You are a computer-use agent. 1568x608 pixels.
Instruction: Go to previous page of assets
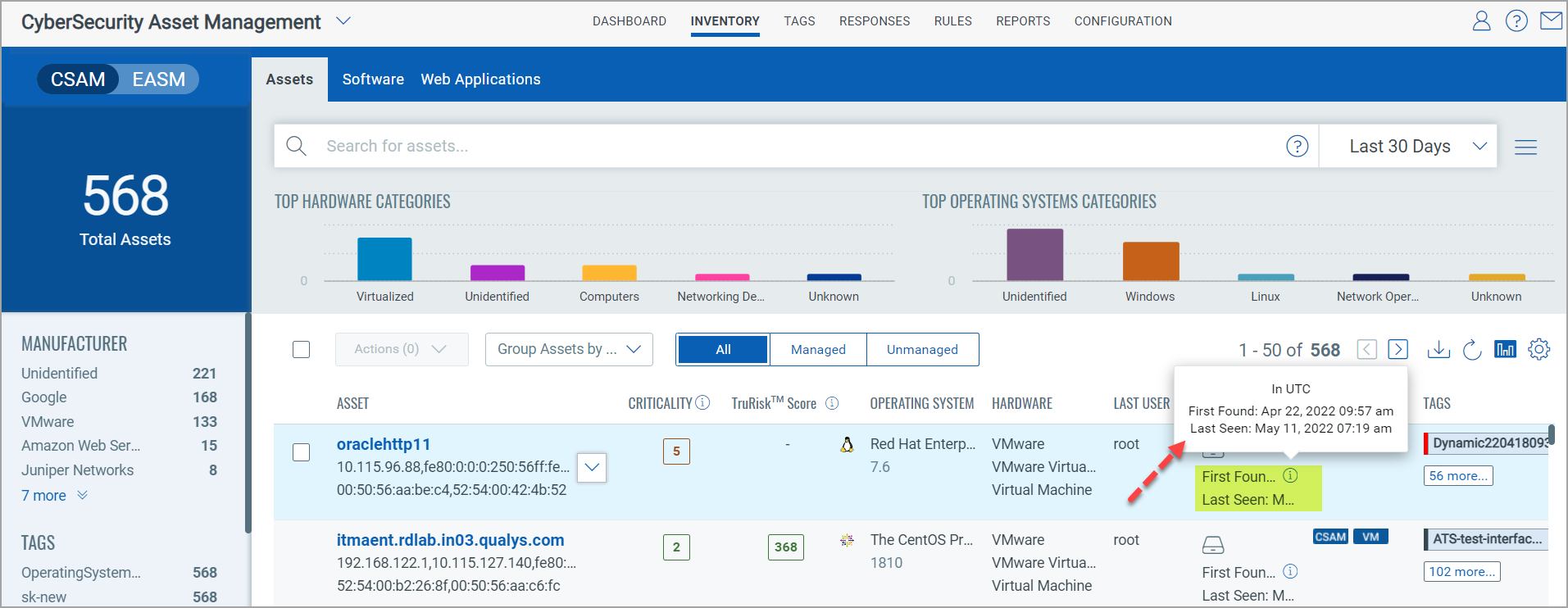click(x=1366, y=350)
